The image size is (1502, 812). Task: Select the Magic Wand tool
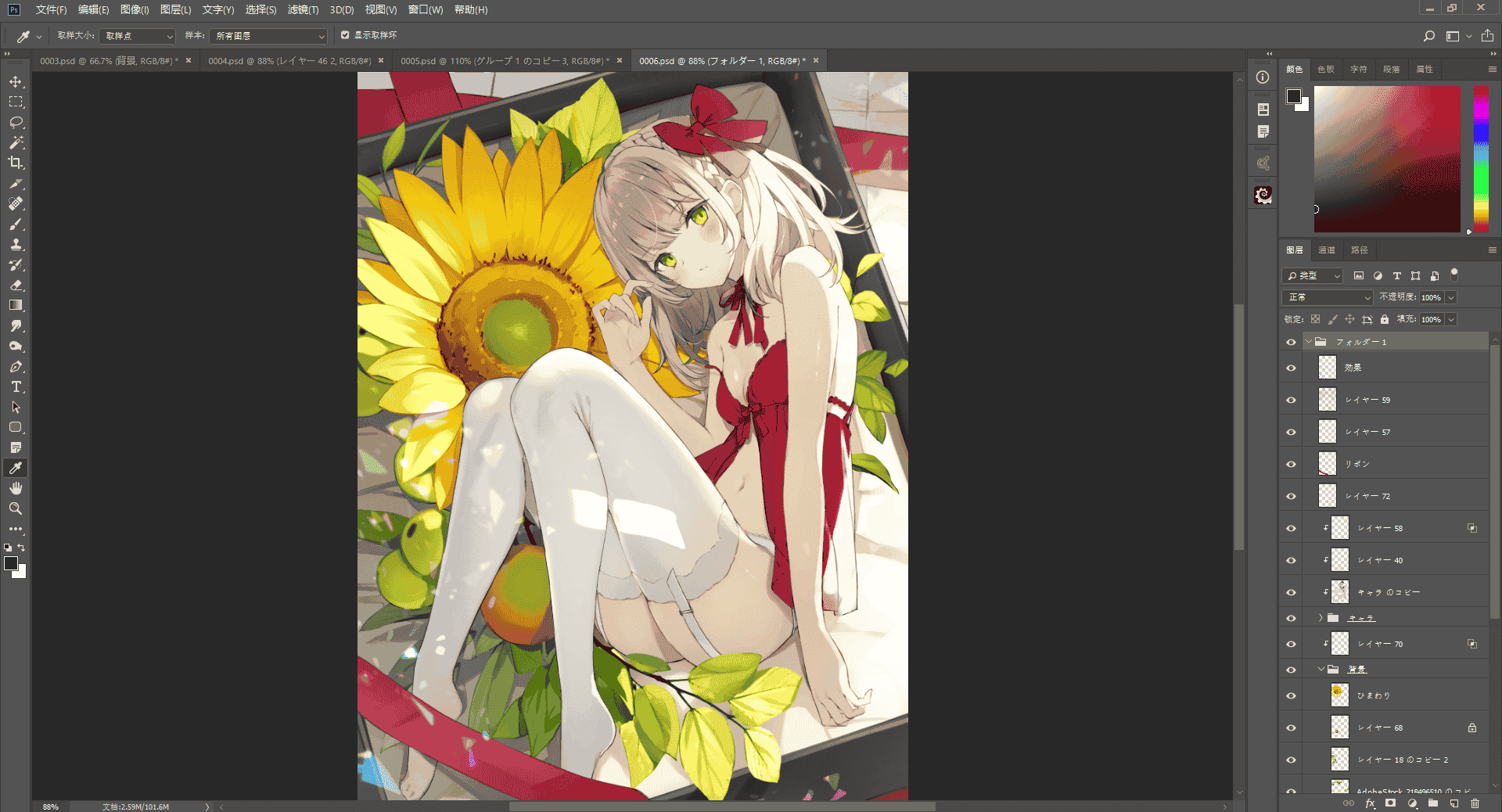pyautogui.click(x=16, y=142)
